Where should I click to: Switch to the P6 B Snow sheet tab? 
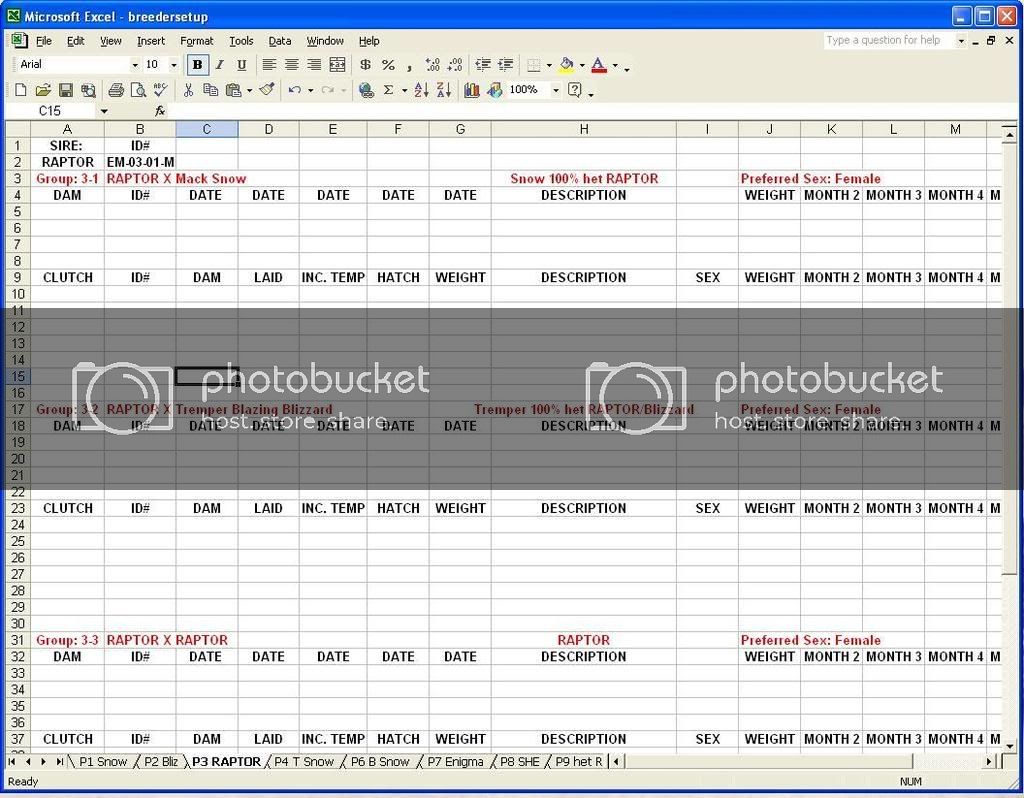tap(381, 761)
